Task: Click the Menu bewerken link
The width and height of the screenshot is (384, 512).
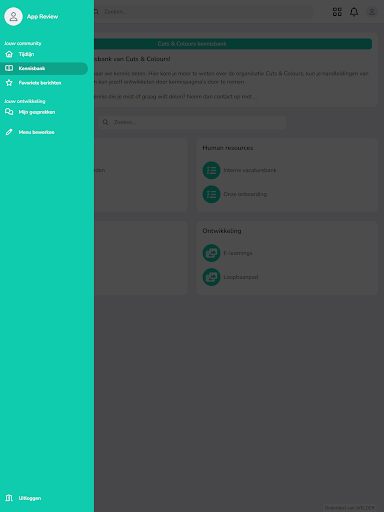Action: pyautogui.click(x=36, y=132)
